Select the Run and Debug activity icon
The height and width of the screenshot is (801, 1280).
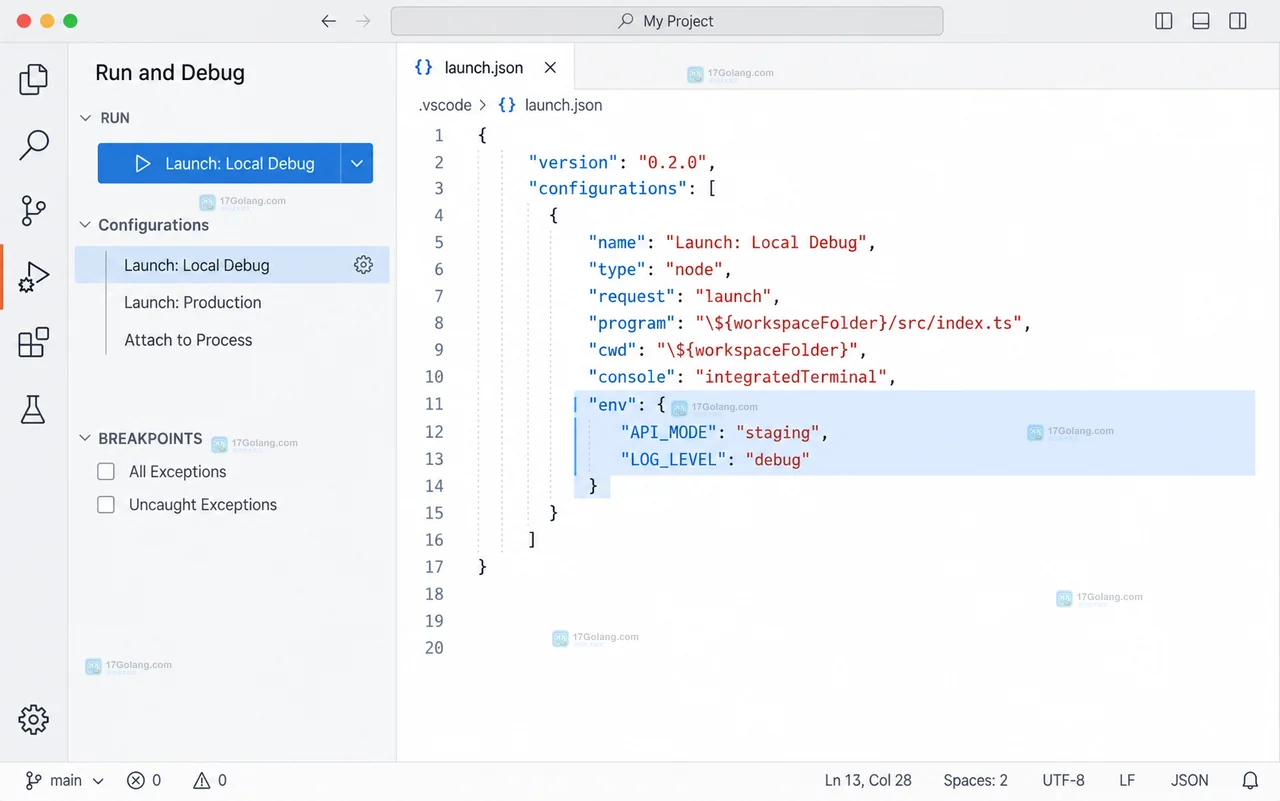(34, 277)
